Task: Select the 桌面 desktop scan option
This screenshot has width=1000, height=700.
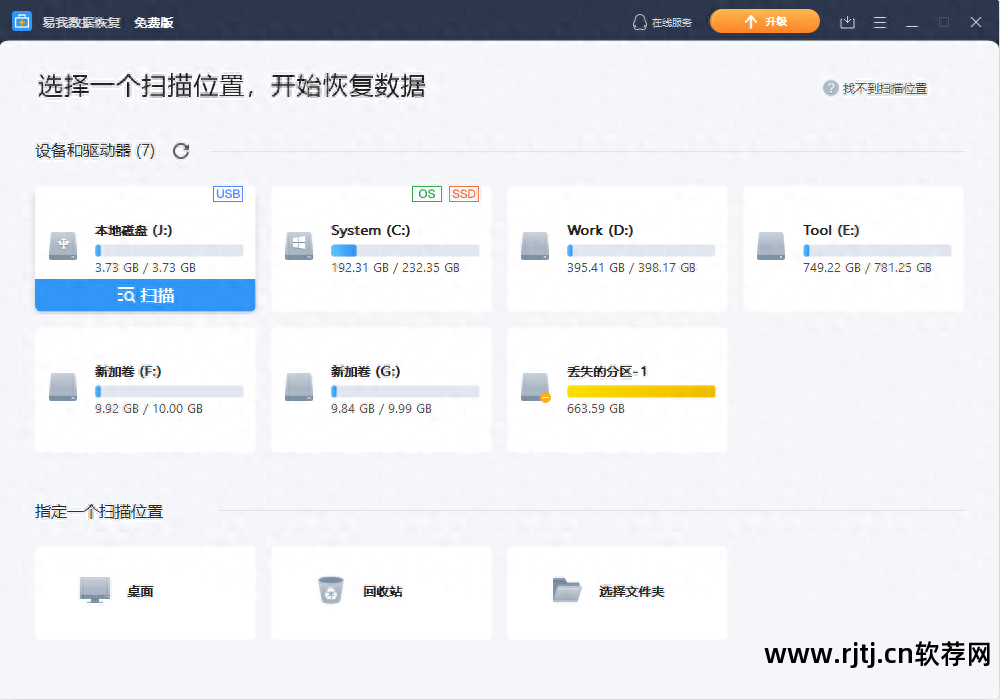Action: point(145,592)
